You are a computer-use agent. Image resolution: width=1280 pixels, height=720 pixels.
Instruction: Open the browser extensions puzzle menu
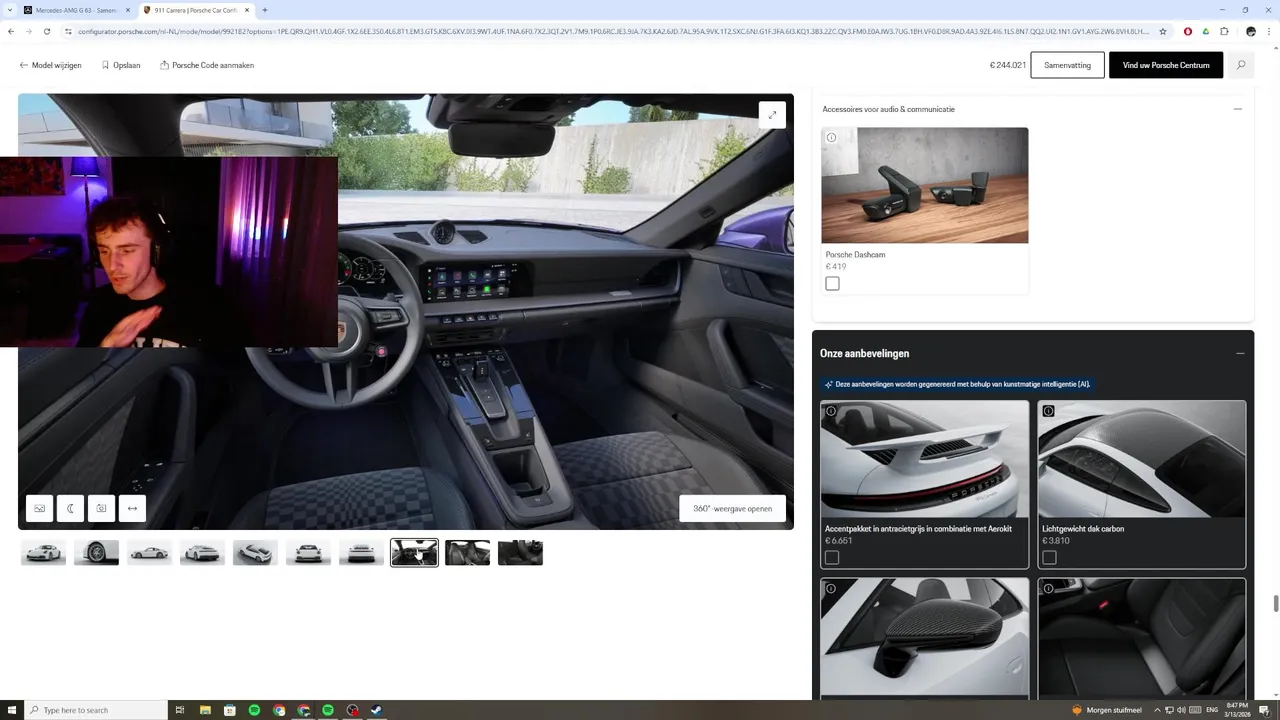[x=1224, y=31]
